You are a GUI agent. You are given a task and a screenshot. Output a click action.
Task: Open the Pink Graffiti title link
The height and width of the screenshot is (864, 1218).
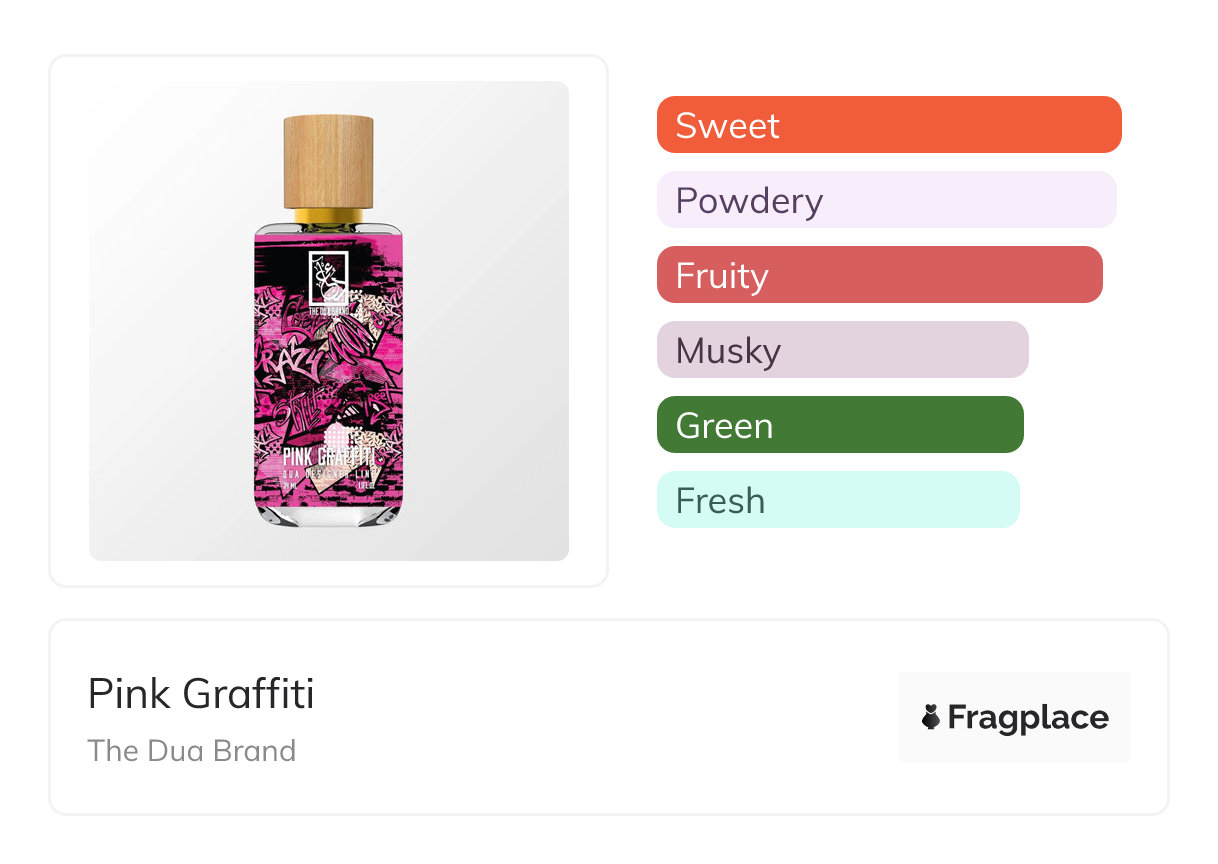[x=201, y=694]
